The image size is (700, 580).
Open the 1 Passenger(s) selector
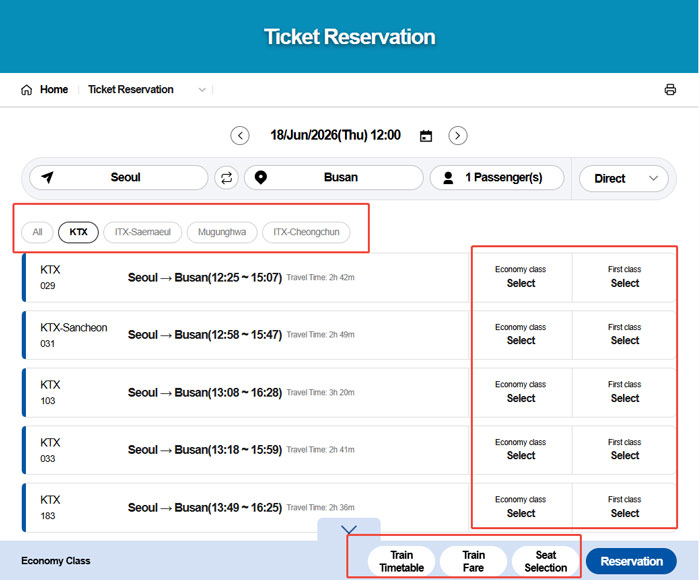[497, 178]
